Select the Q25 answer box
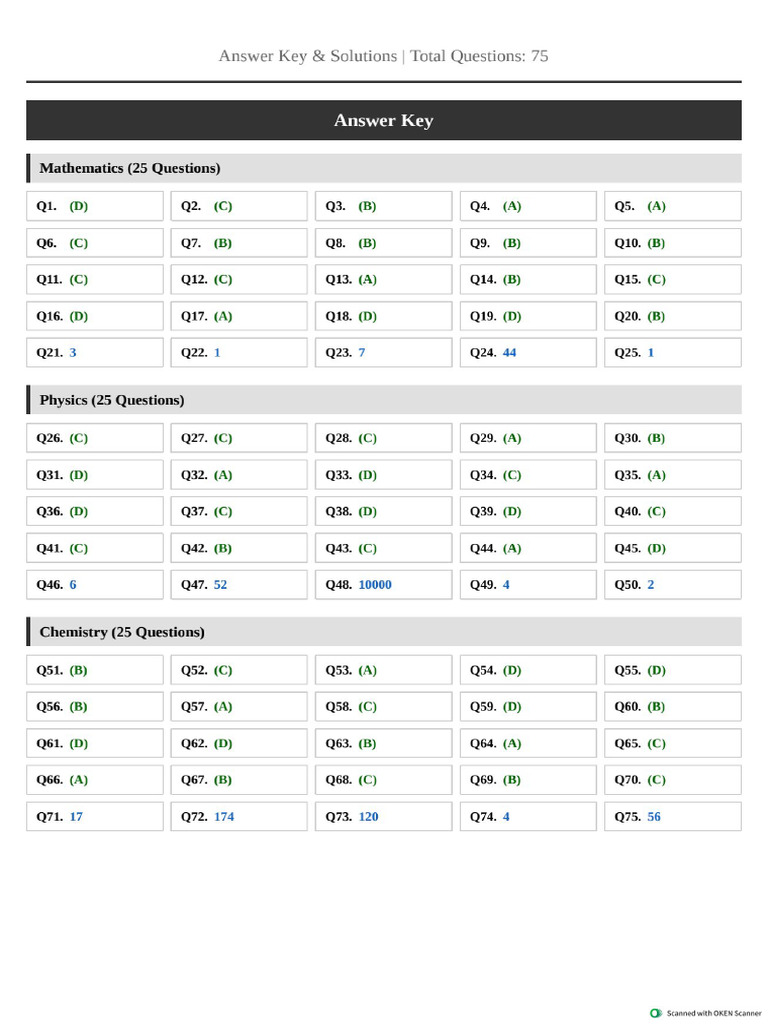This screenshot has width=768, height=1024. [673, 353]
